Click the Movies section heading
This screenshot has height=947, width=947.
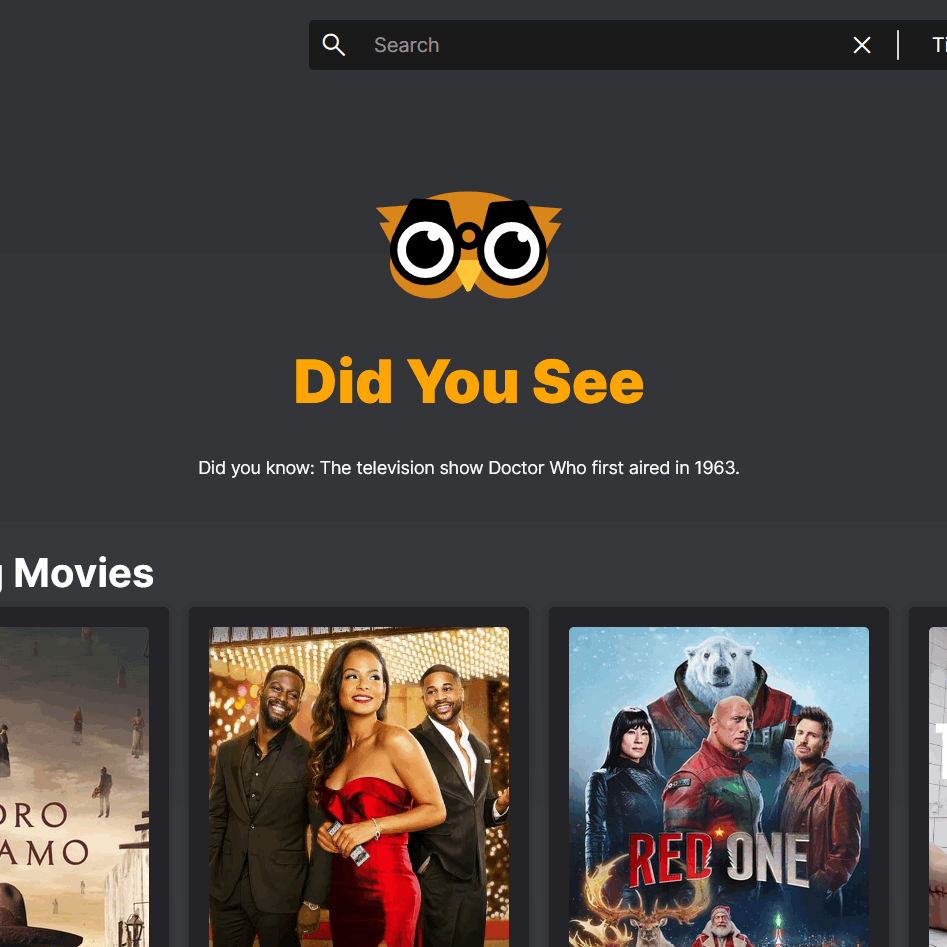(x=83, y=573)
